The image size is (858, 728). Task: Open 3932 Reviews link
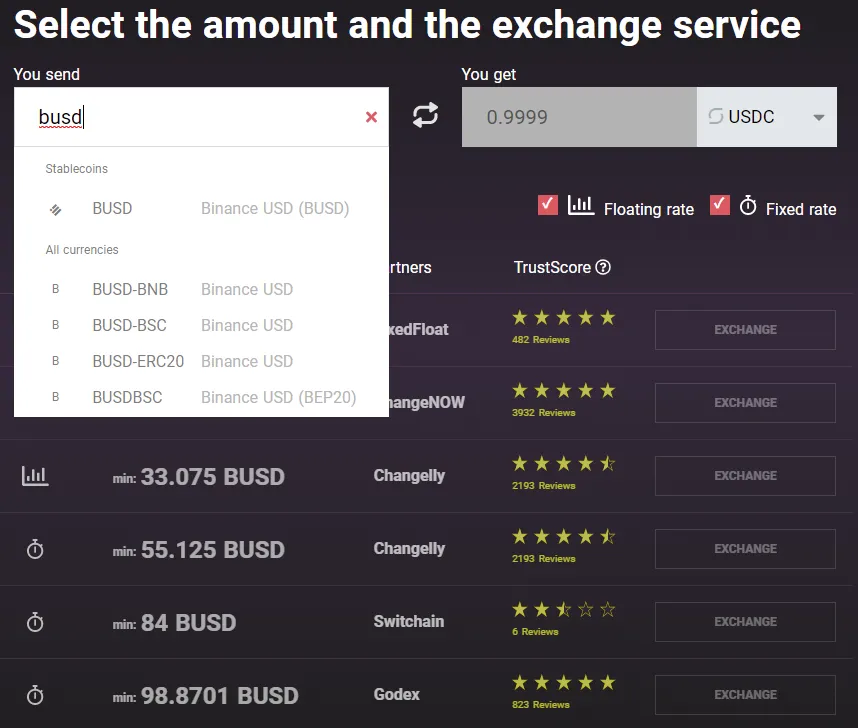click(543, 413)
